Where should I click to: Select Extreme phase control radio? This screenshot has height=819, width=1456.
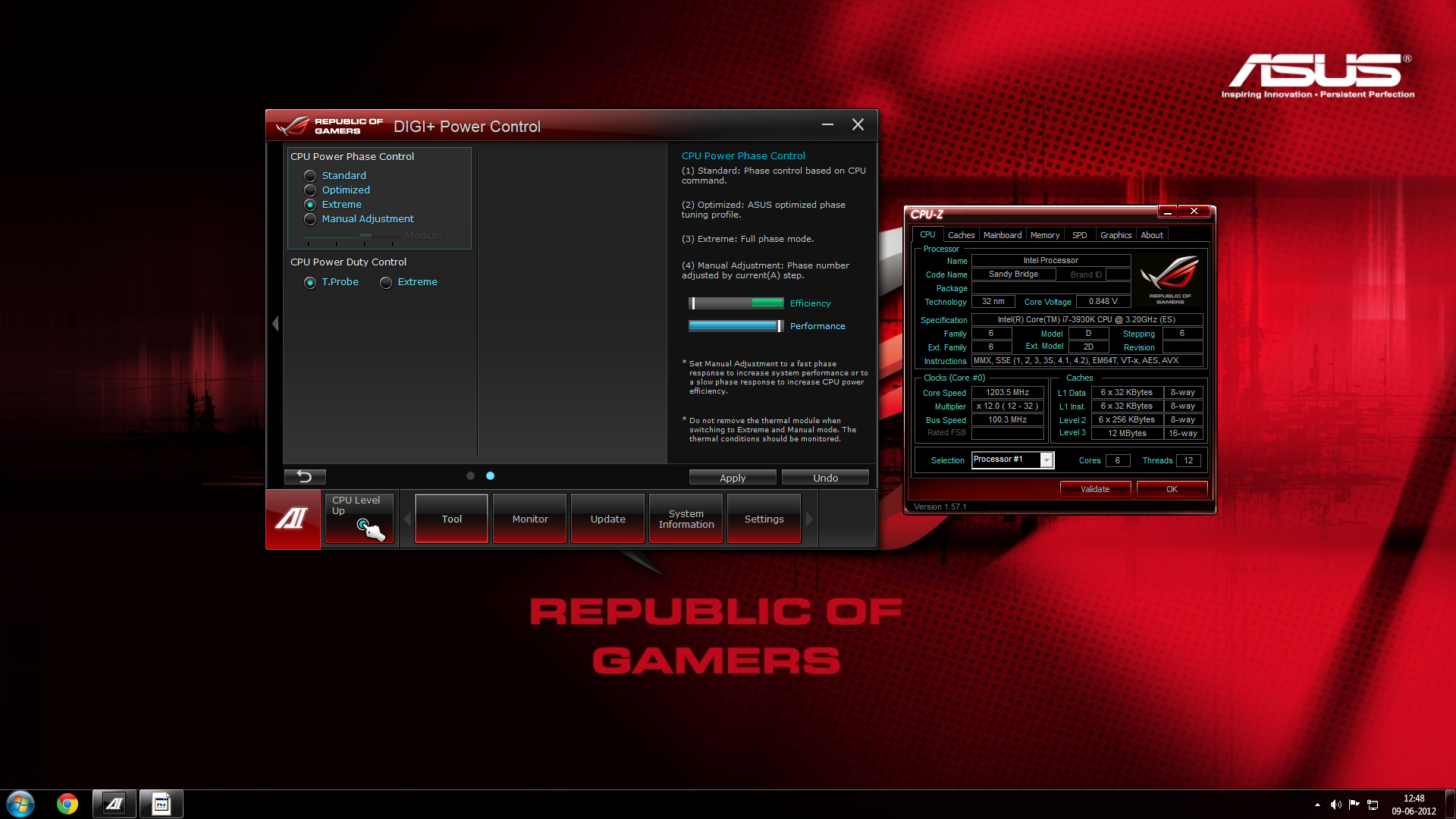[x=310, y=205]
